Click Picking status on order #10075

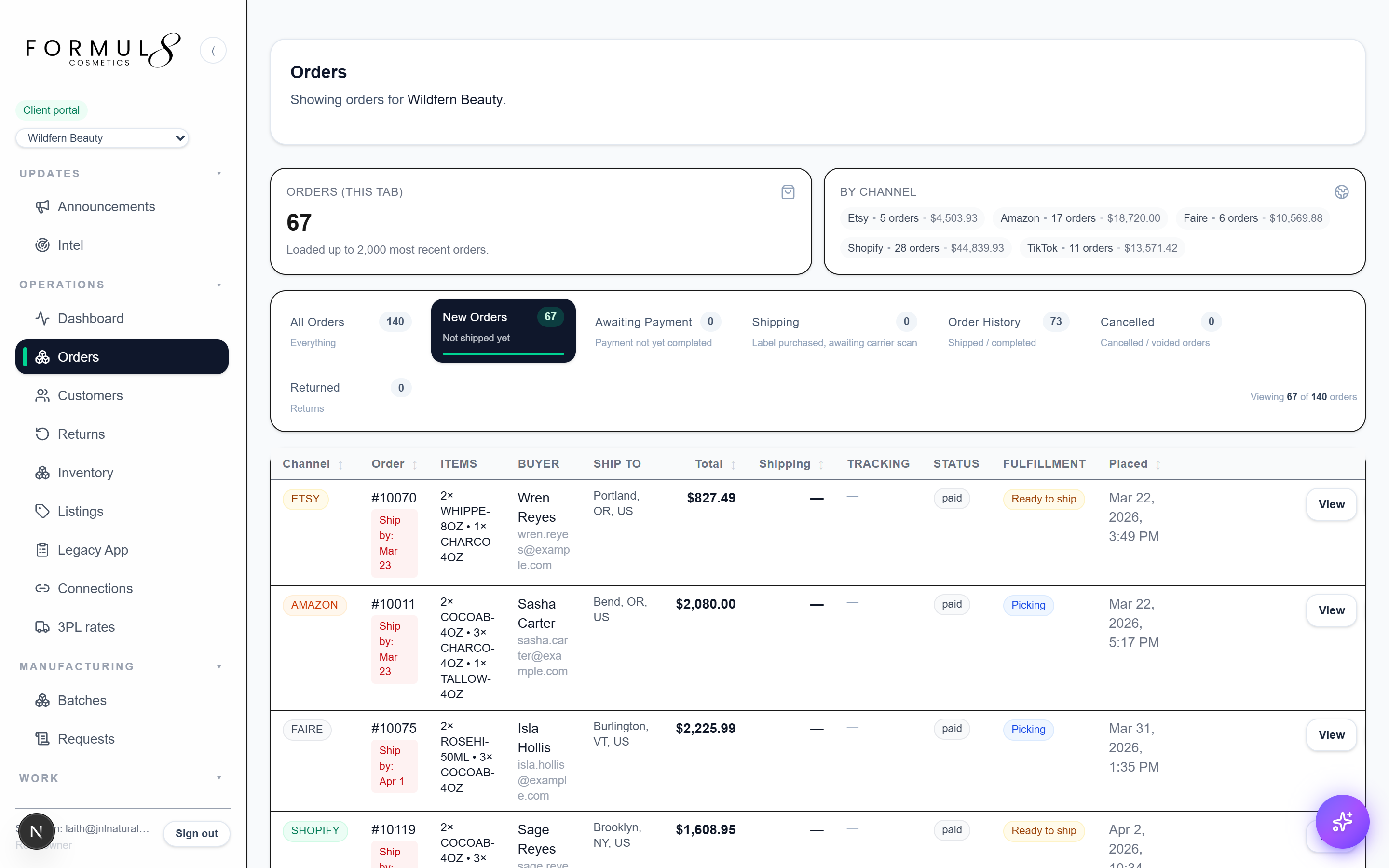click(1028, 730)
